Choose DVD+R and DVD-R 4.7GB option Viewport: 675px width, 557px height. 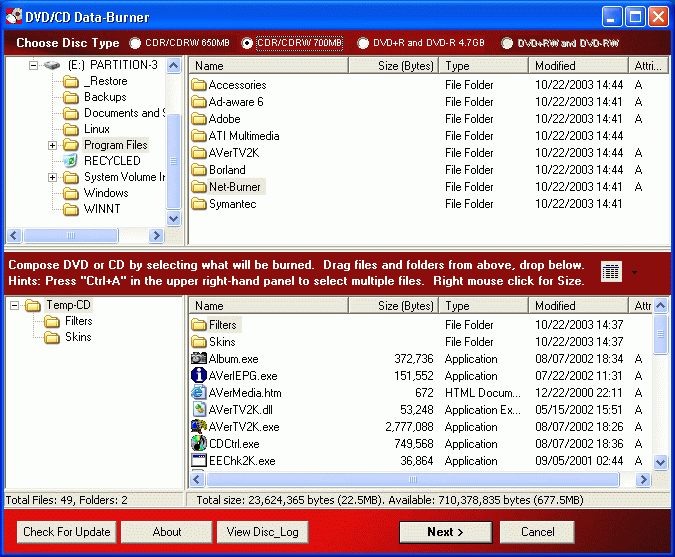[x=363, y=43]
